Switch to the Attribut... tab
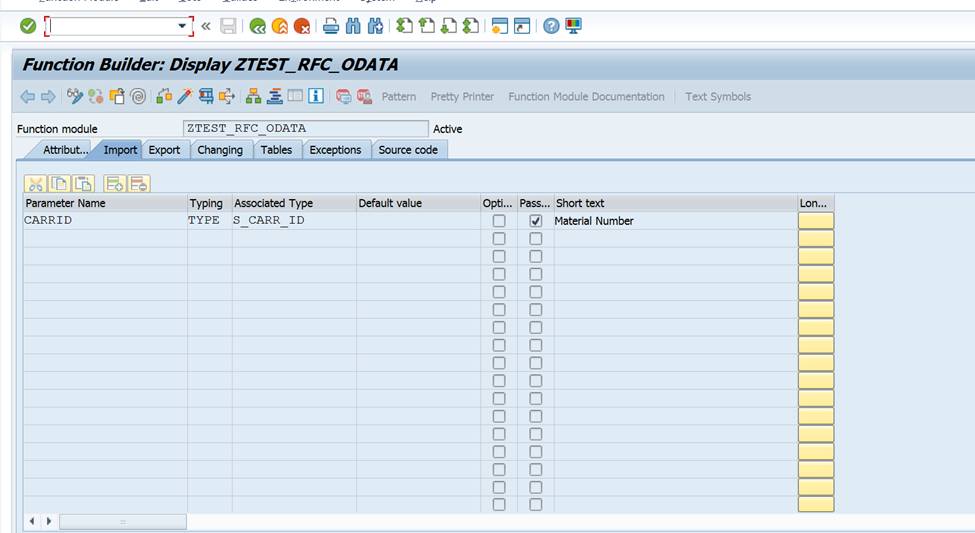The height and width of the screenshot is (533, 975). point(62,150)
